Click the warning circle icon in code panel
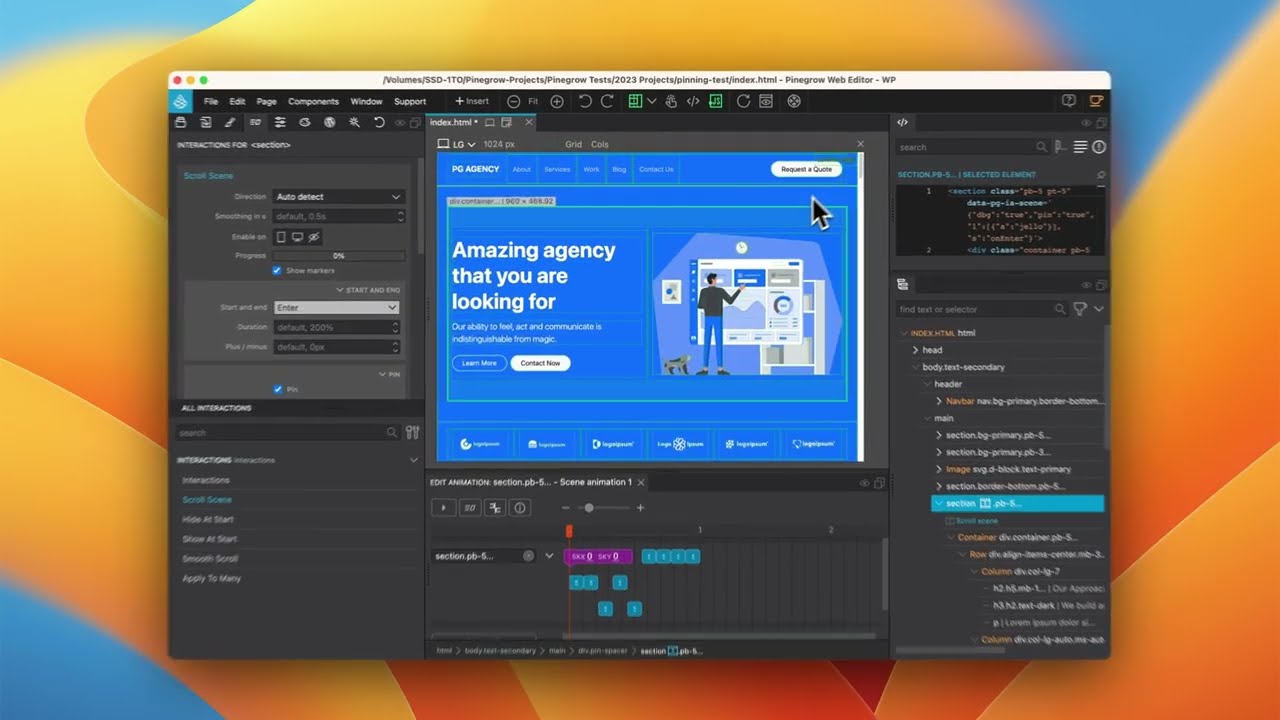This screenshot has width=1280, height=720. coord(1099,147)
